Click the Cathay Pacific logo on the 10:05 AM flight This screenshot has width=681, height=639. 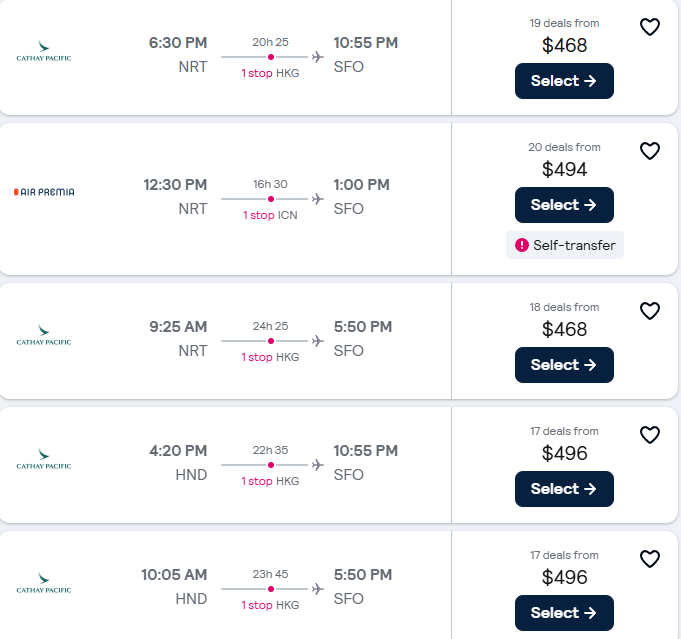[44, 584]
